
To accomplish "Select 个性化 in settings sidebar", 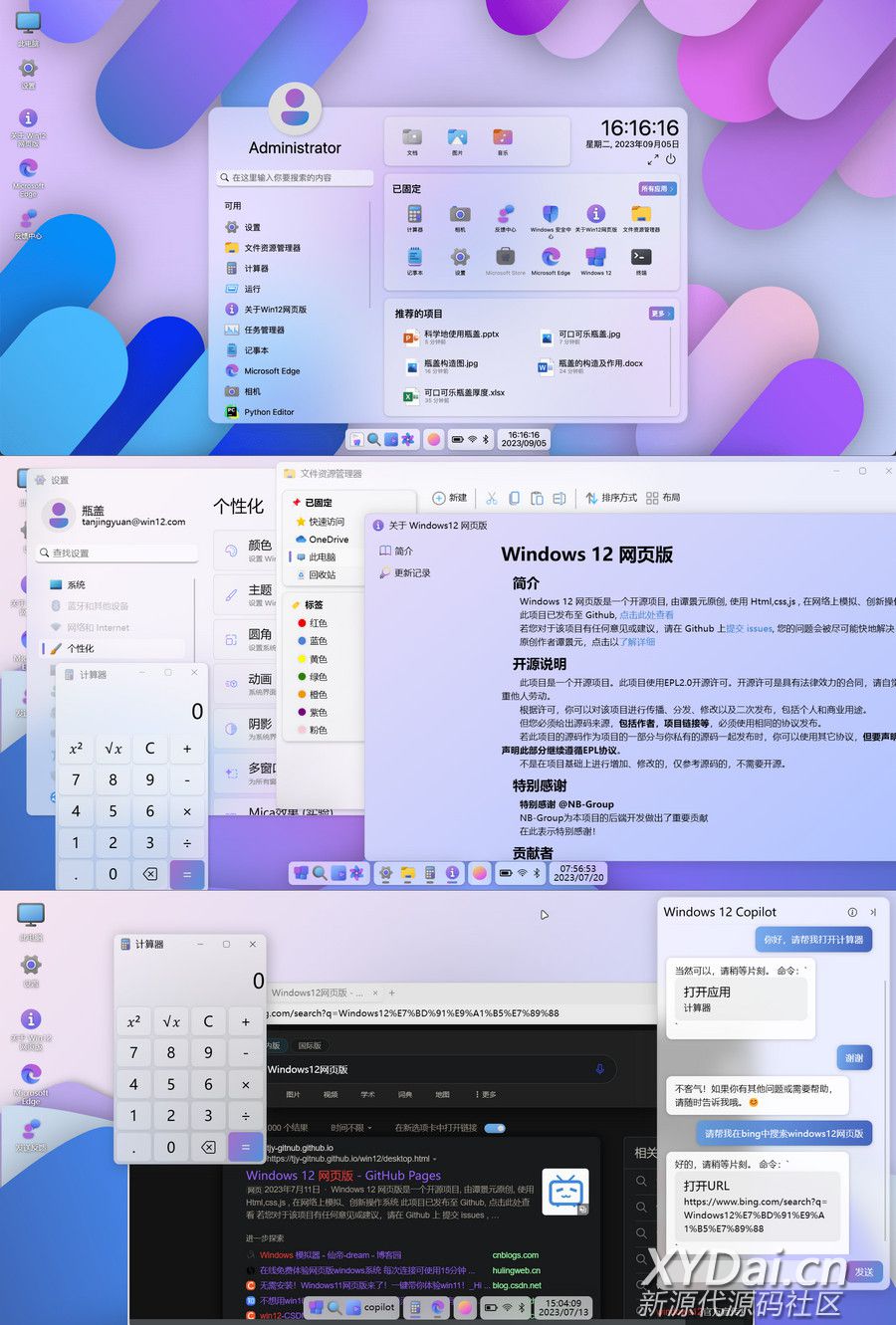I will (x=81, y=648).
